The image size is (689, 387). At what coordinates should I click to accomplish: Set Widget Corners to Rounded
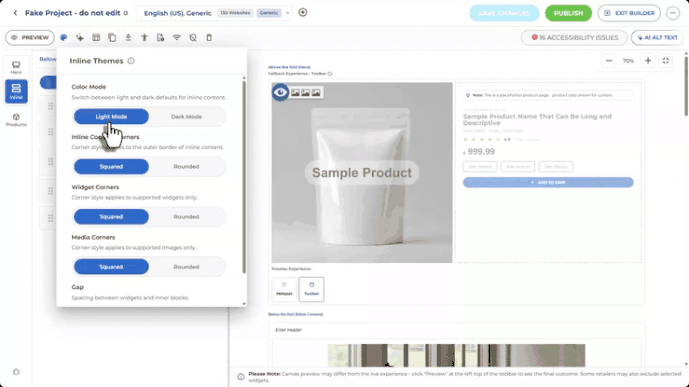(186, 217)
